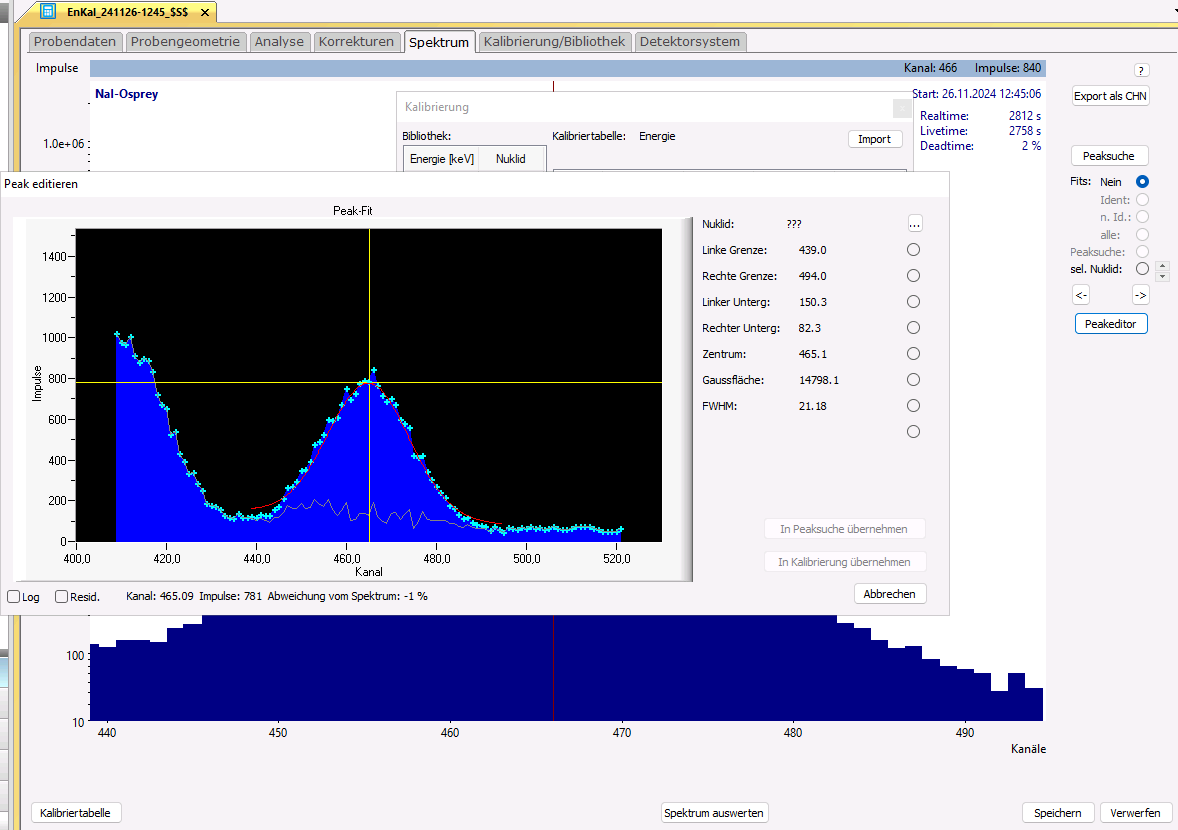Decrease sel. Nuklid with the down spinner

pyautogui.click(x=1161, y=275)
